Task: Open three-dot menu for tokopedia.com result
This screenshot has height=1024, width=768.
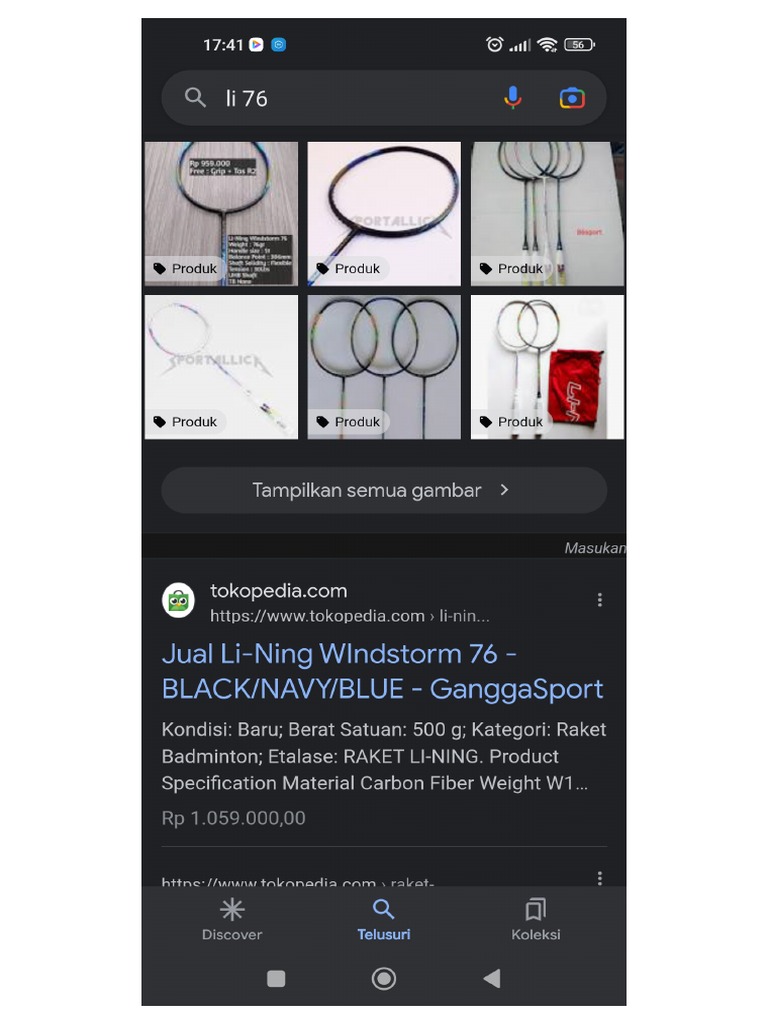Action: coord(600,600)
